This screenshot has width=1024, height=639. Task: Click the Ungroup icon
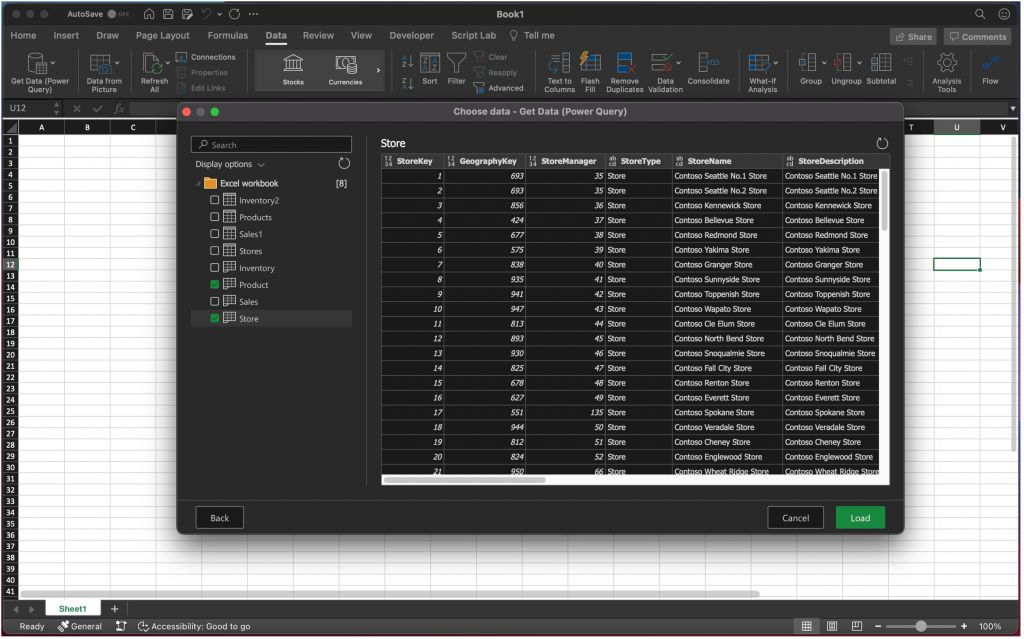click(x=842, y=63)
